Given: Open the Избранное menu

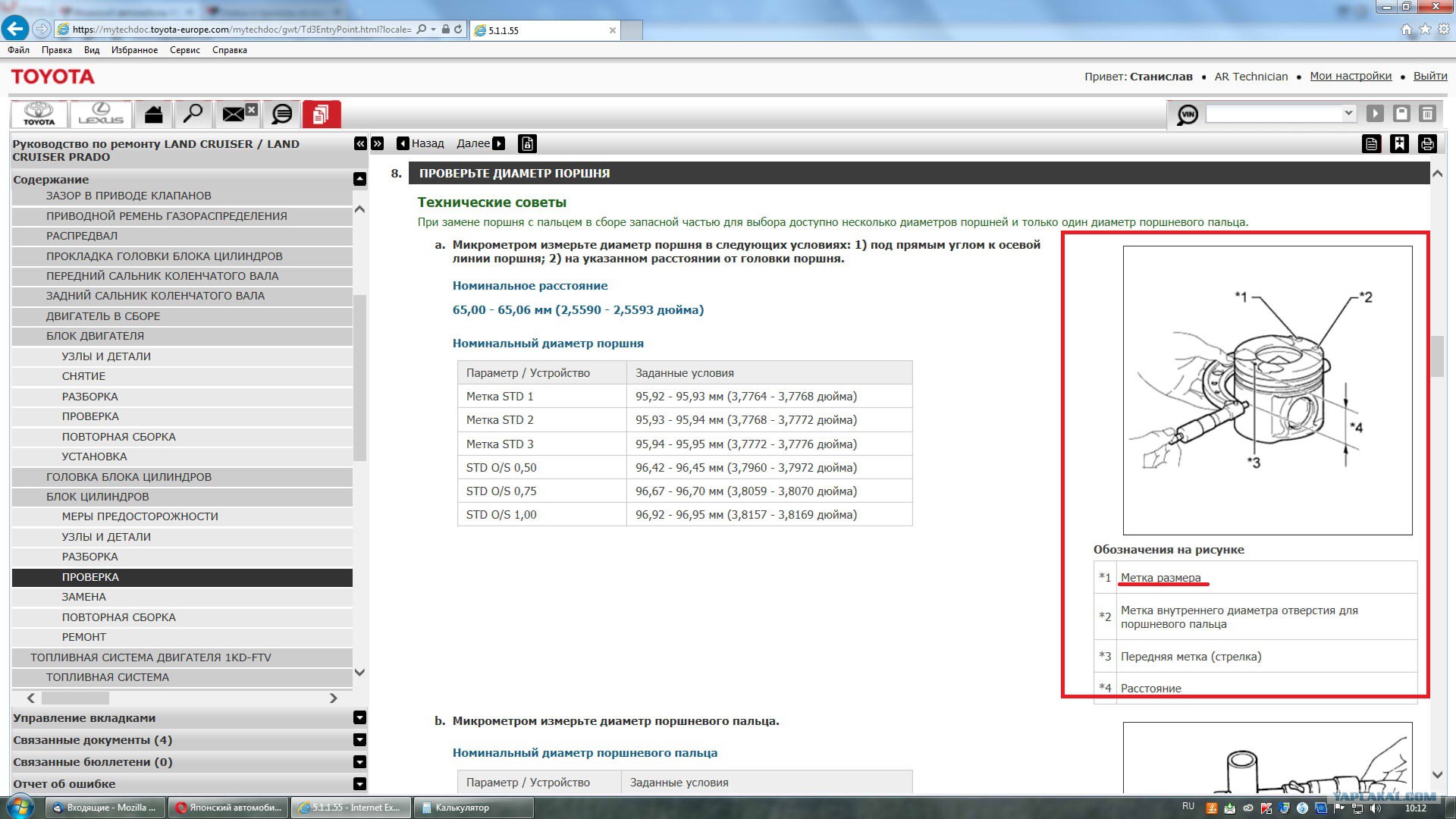Looking at the screenshot, I should [134, 50].
